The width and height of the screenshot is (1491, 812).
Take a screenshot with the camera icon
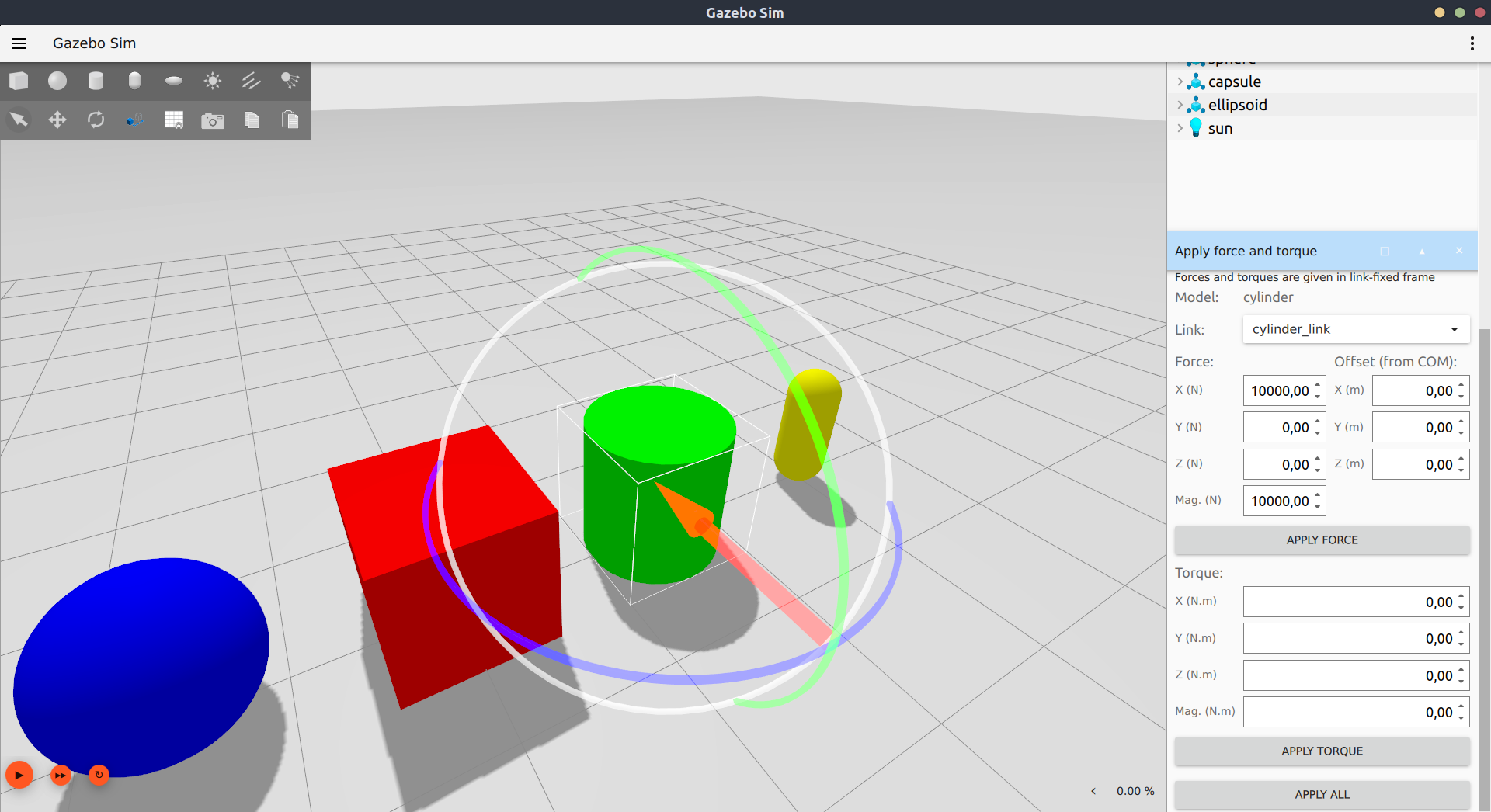tap(213, 120)
